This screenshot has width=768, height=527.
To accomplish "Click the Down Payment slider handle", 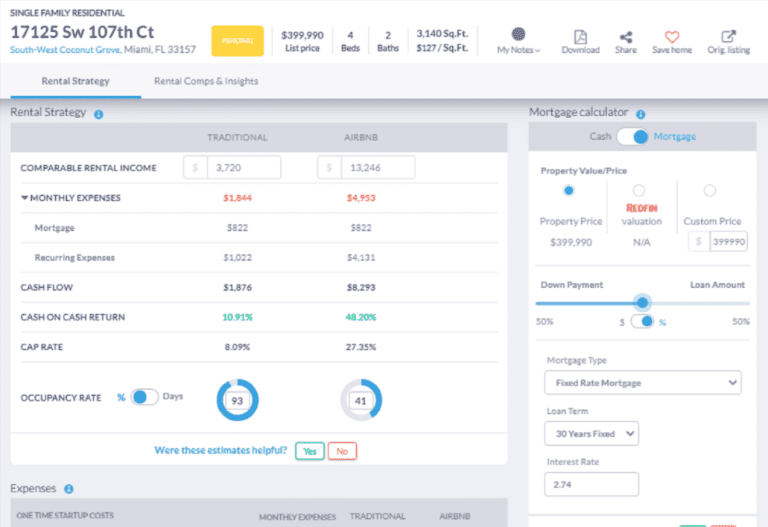I will (642, 302).
